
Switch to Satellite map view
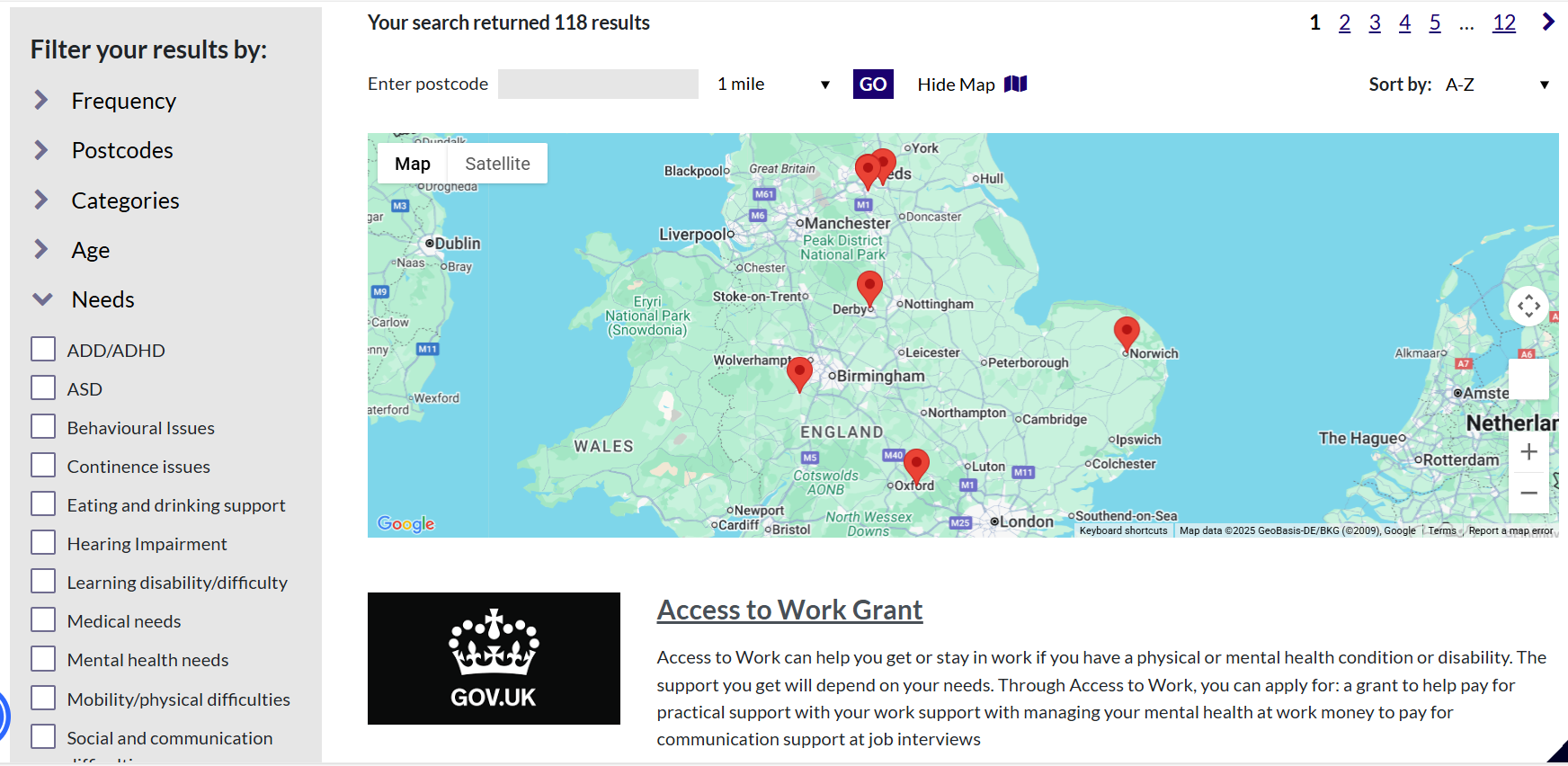497,164
